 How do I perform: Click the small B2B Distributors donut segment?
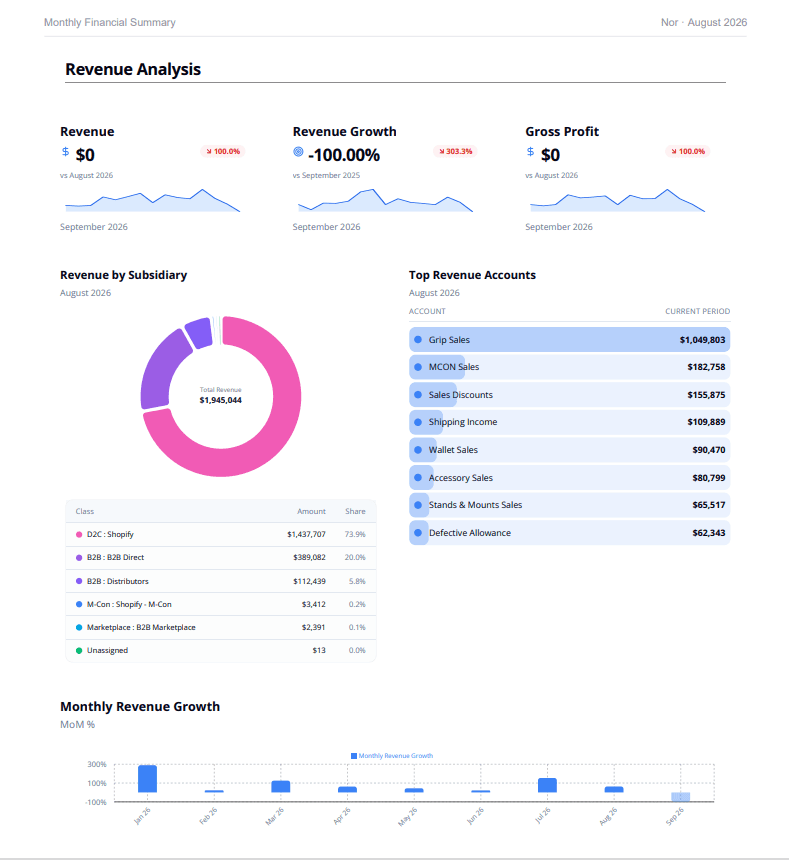click(x=199, y=333)
